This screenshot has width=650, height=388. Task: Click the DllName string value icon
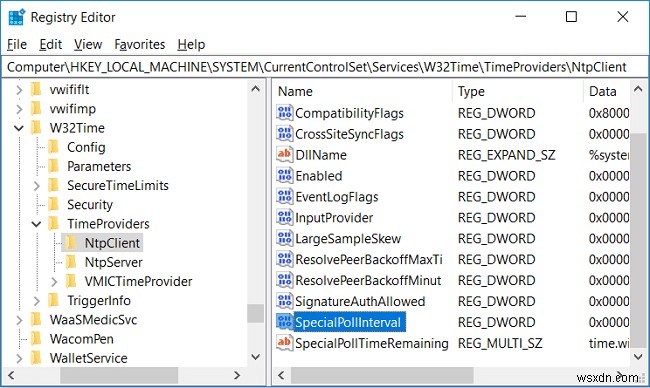pyautogui.click(x=284, y=155)
